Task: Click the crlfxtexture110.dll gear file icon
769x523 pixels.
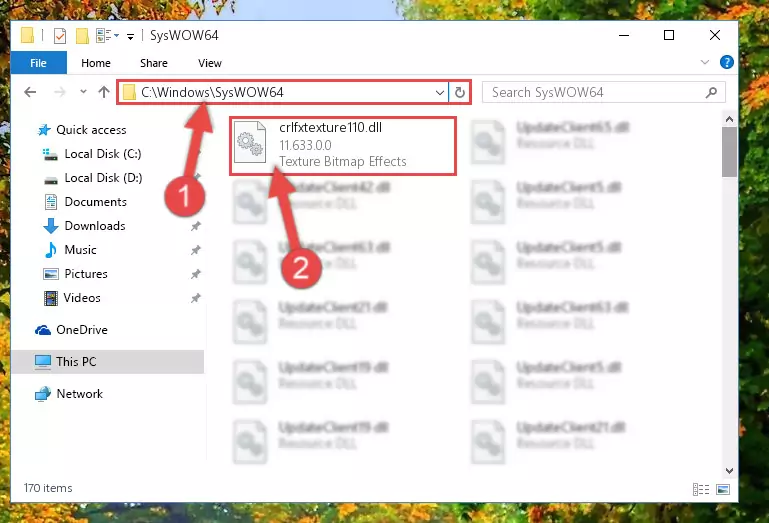Action: click(x=250, y=142)
